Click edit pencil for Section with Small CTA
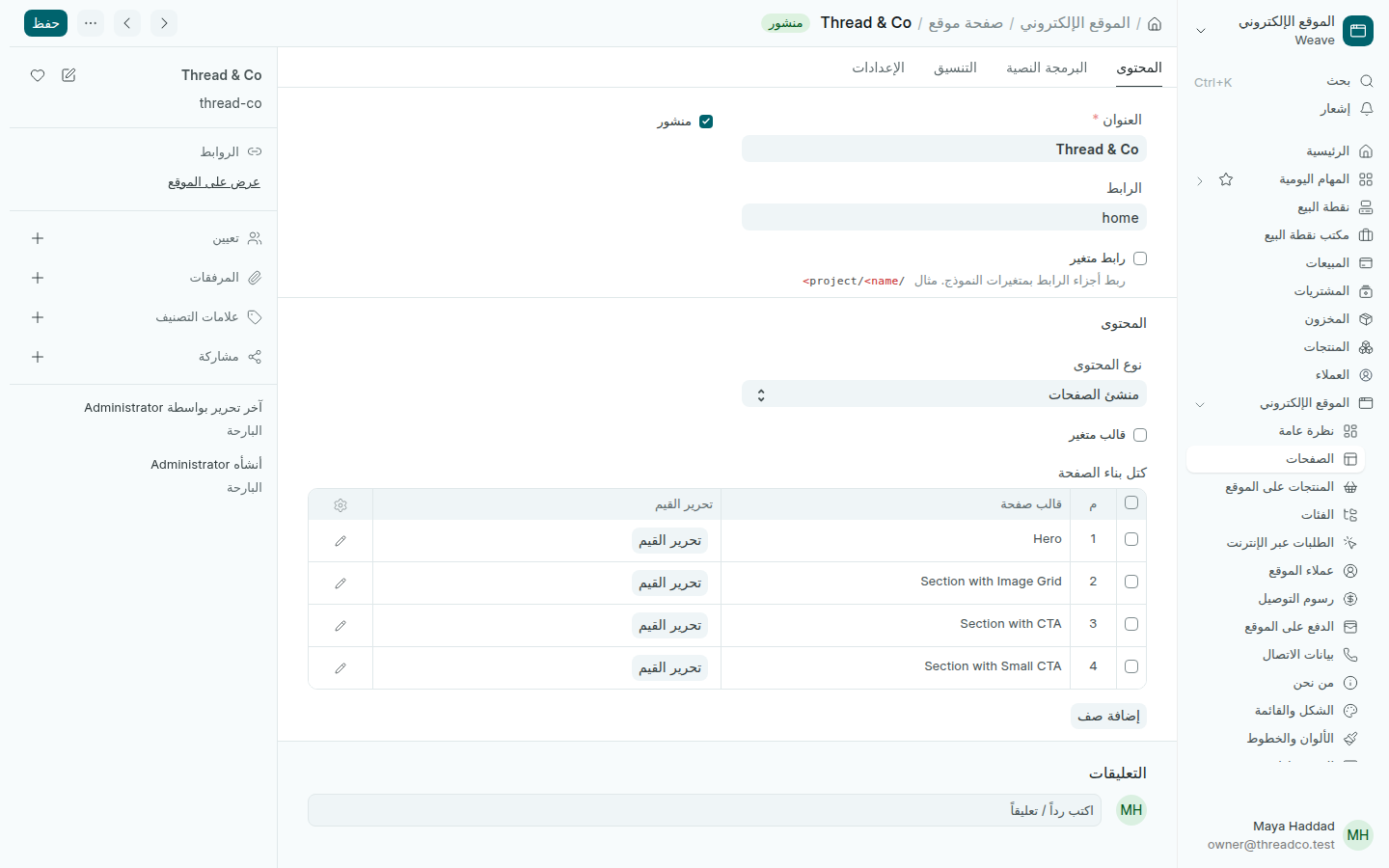The width and height of the screenshot is (1389, 868). coord(340,668)
